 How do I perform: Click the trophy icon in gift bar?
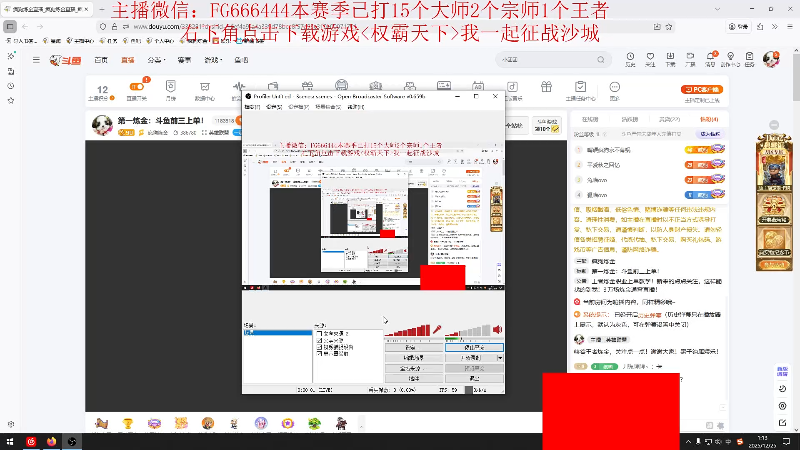coord(128,423)
